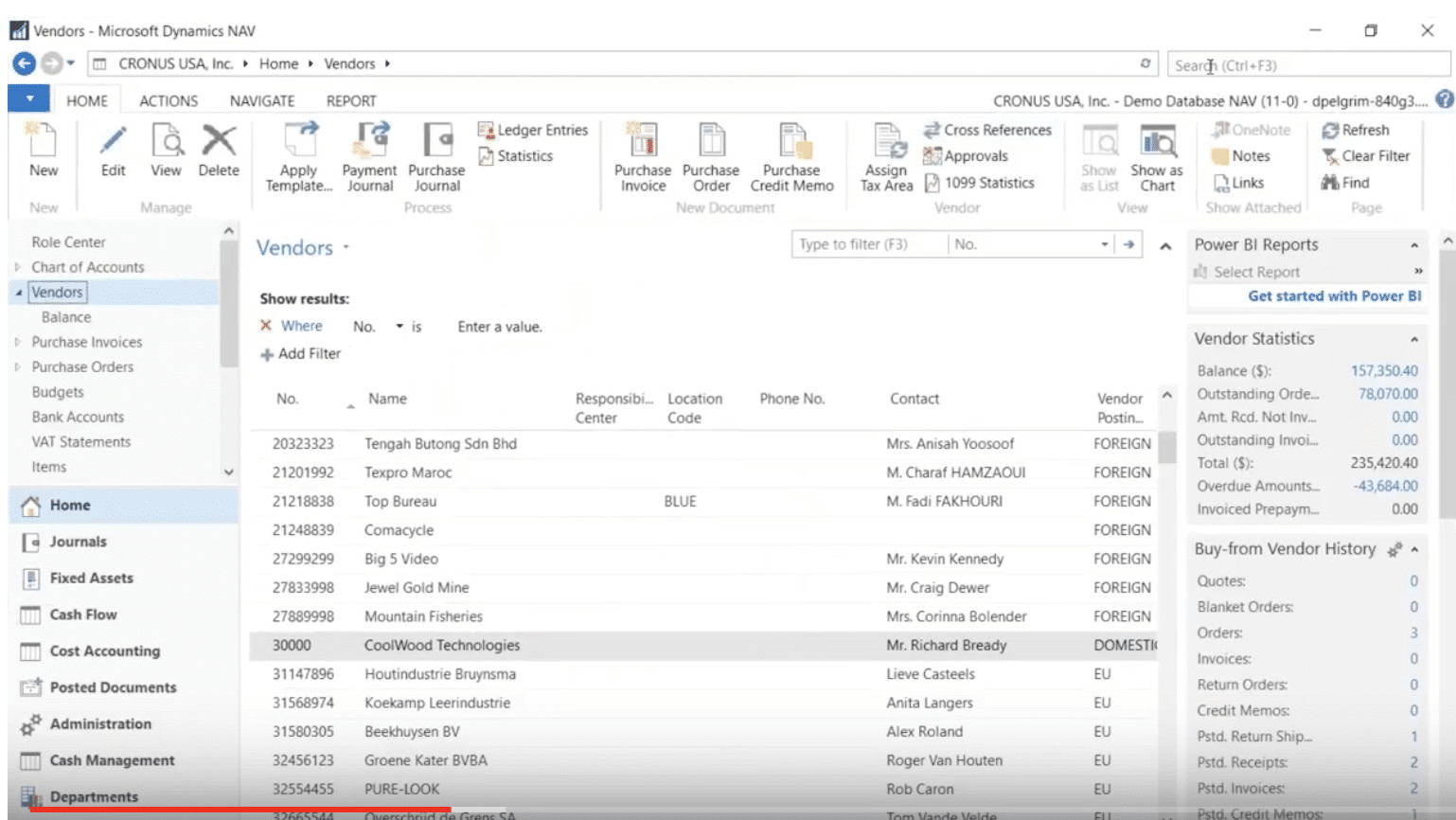Select VAT Statements in tree
Image resolution: width=1456 pixels, height=820 pixels.
pos(81,441)
